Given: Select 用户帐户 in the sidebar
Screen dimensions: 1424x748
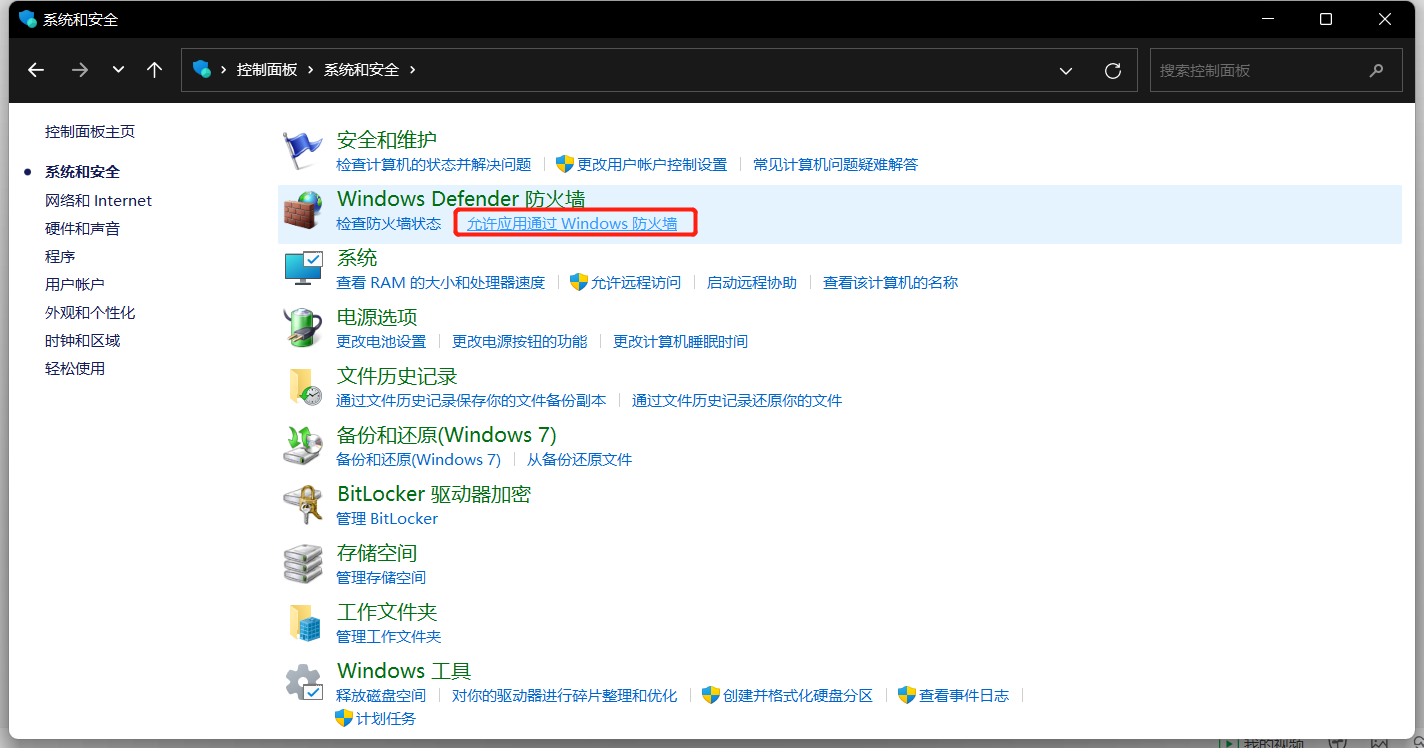Looking at the screenshot, I should coord(75,285).
